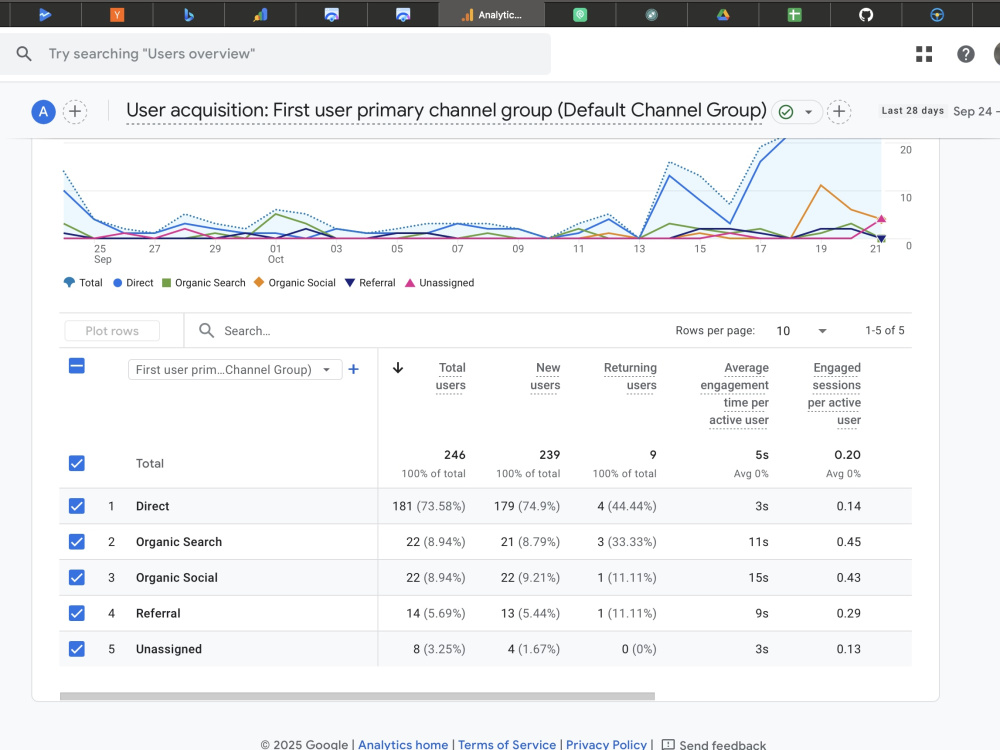Open the Privacy Policy link
Image resolution: width=1000 pixels, height=750 pixels.
click(x=607, y=744)
